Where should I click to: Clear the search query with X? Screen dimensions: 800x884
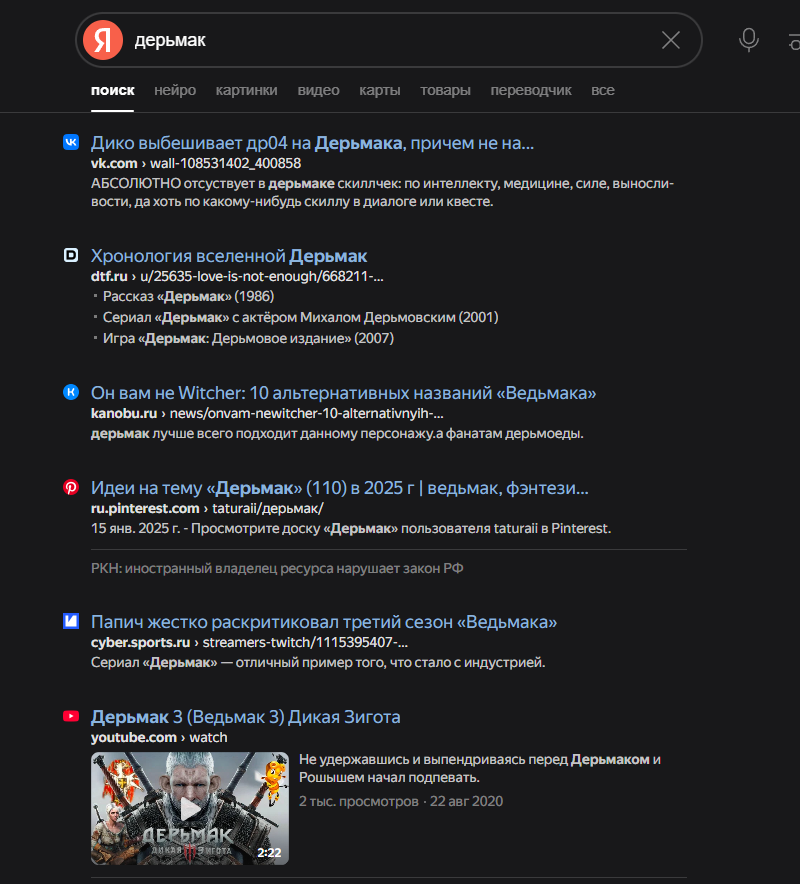[x=670, y=40]
